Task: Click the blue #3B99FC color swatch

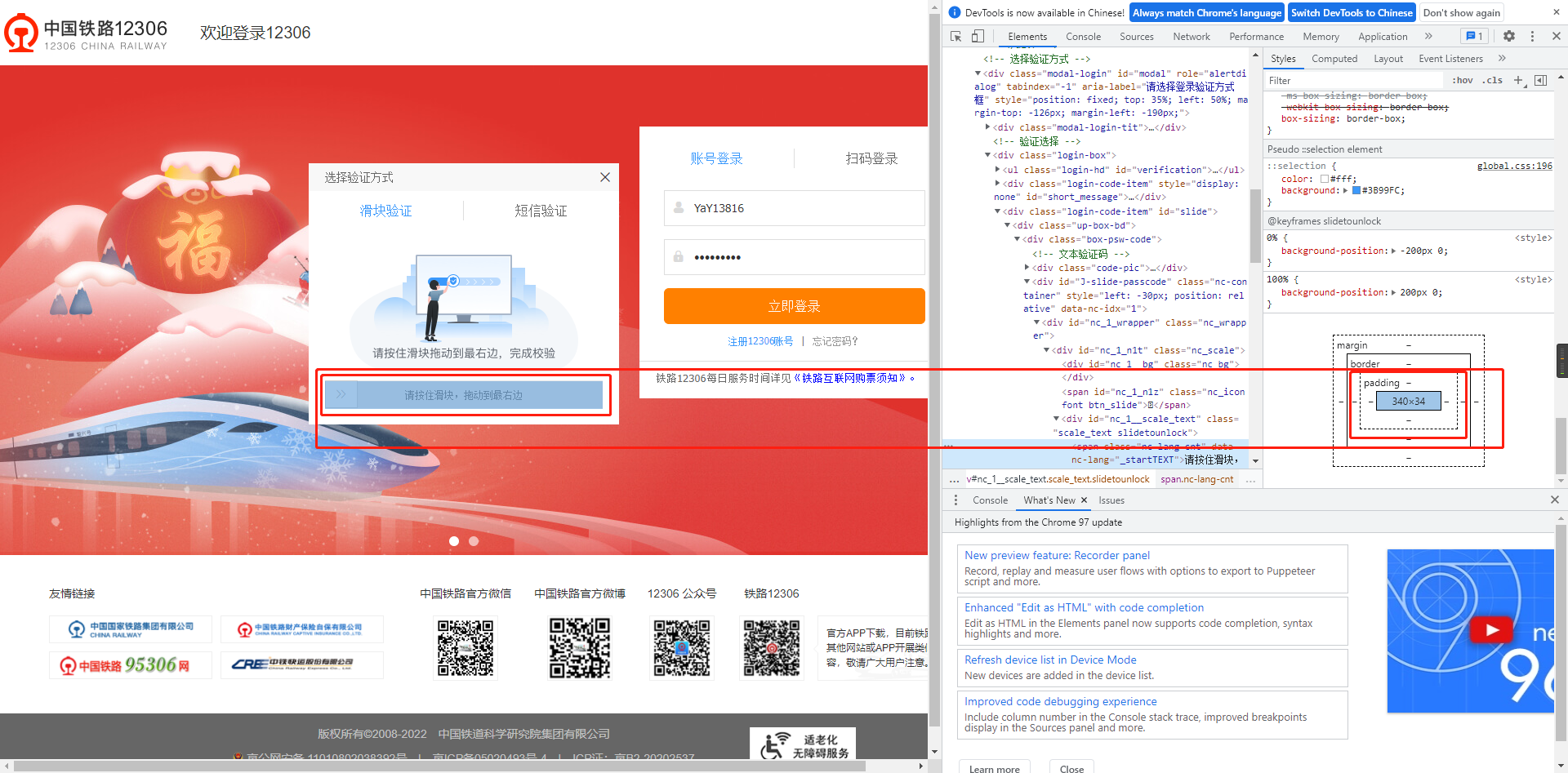Action: pos(1356,190)
